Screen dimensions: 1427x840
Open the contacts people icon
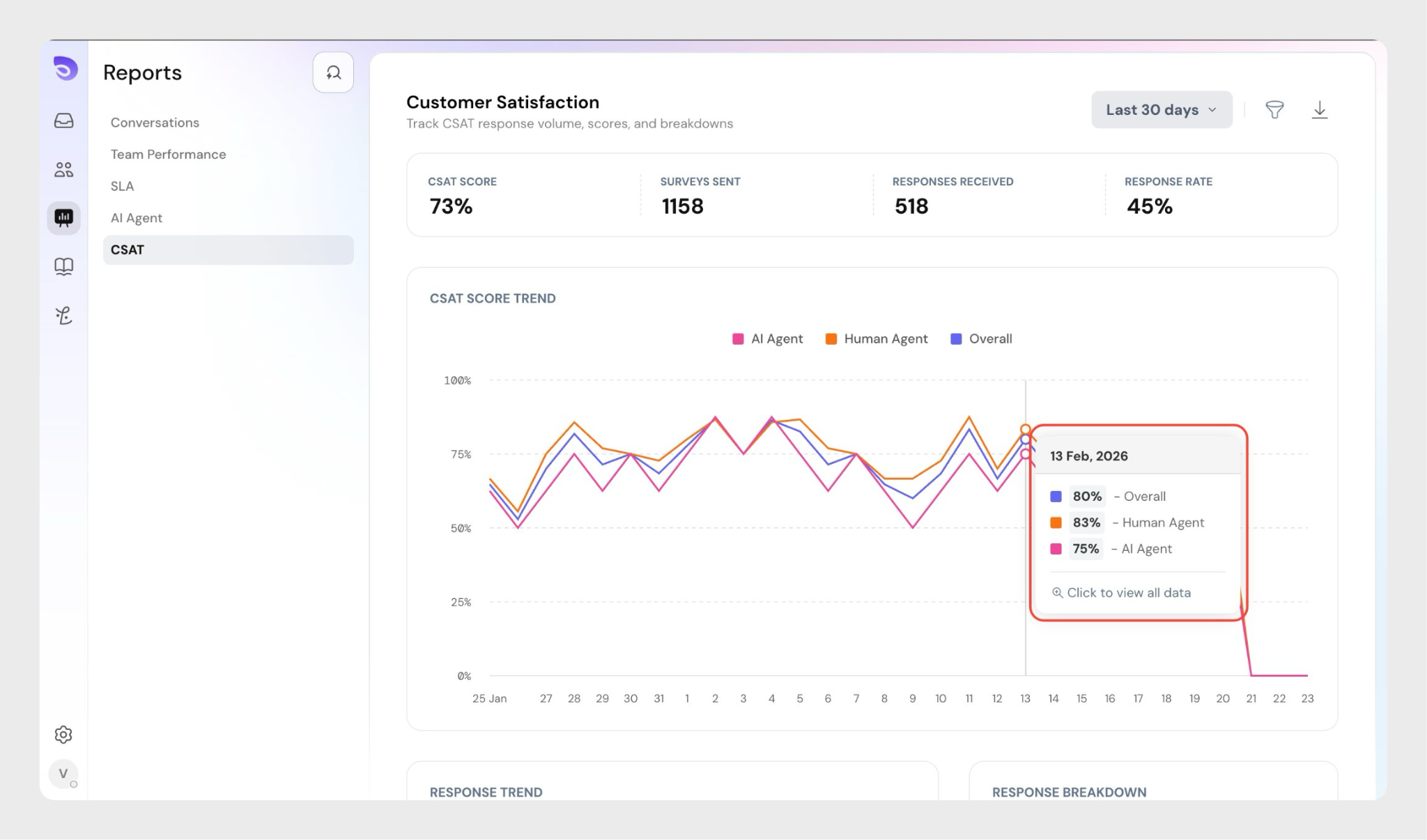63,169
